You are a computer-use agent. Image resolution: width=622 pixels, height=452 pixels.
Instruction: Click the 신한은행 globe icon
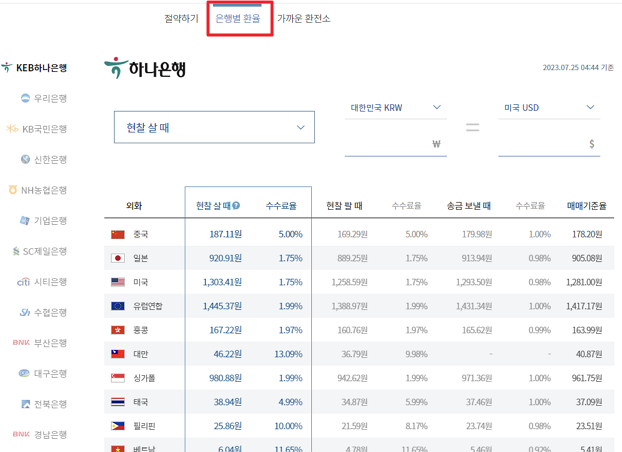(x=25, y=159)
